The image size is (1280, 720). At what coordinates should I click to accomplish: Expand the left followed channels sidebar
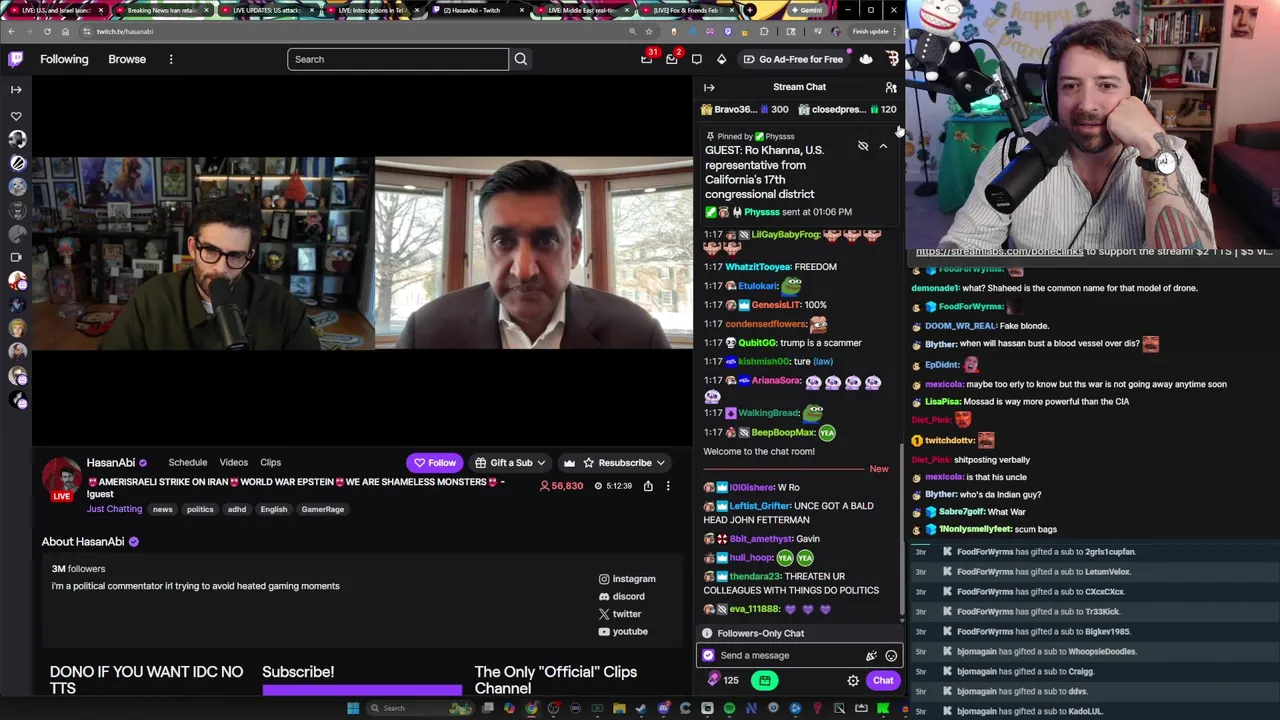pos(16,89)
